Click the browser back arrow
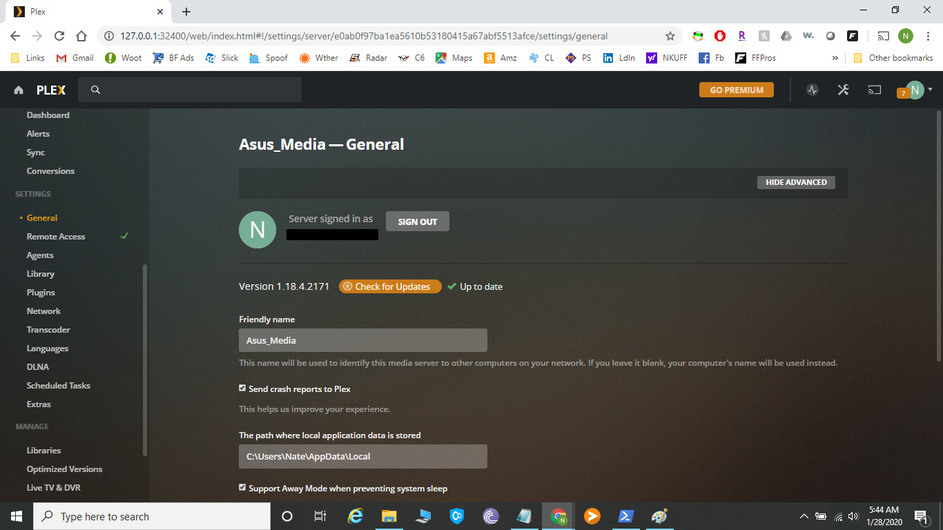This screenshot has width=943, height=530. [x=15, y=36]
